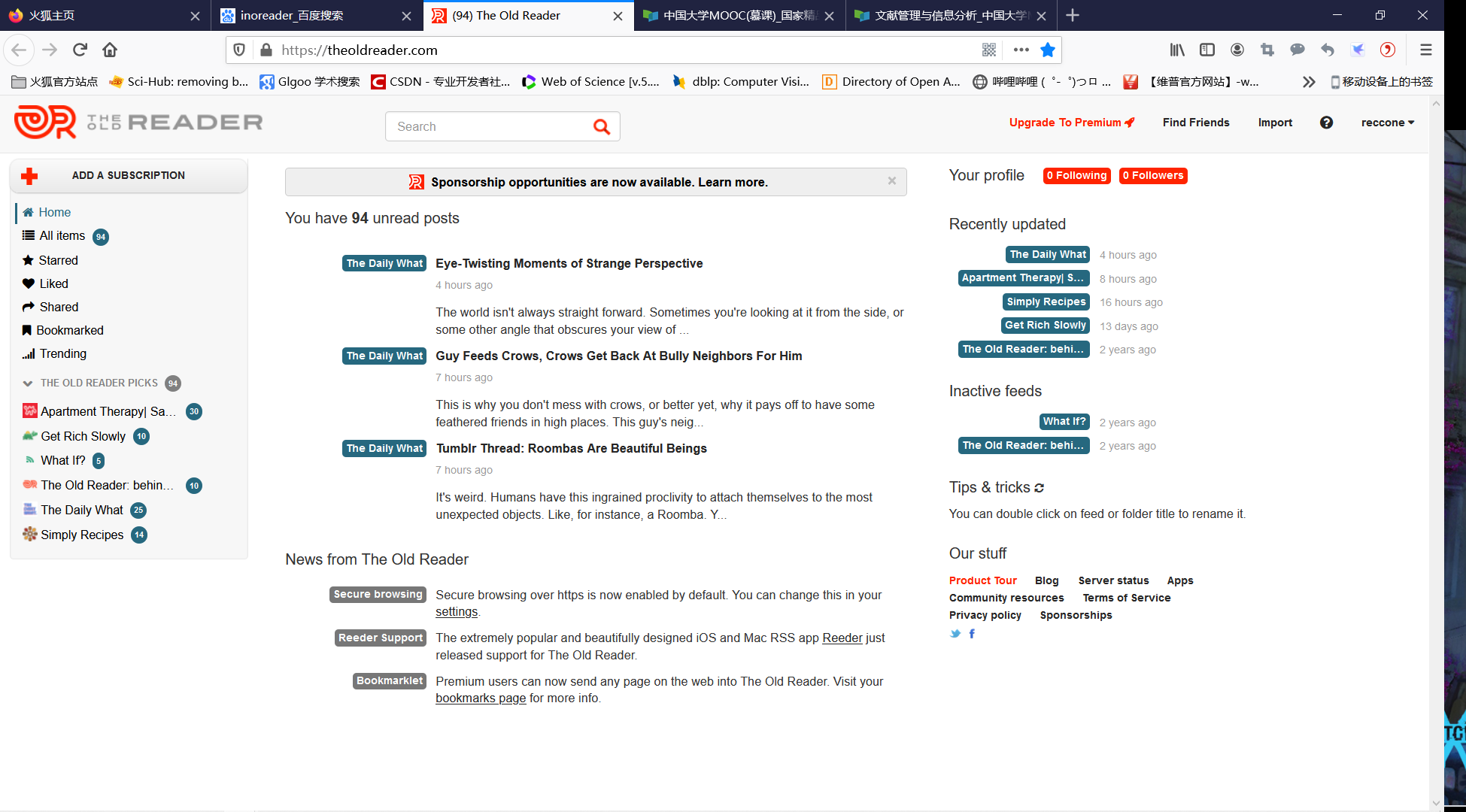Open the Firefox hamburger menu

1425,50
